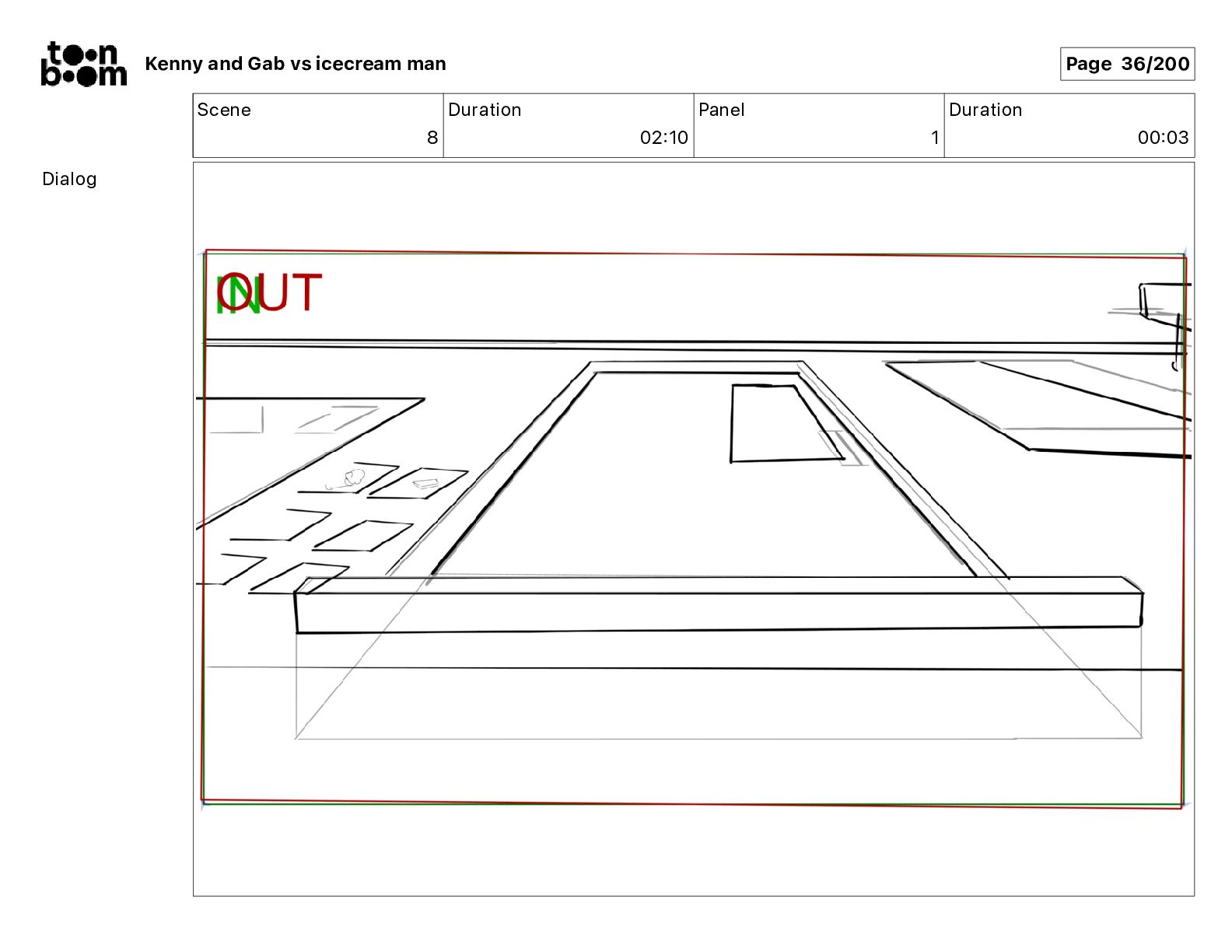This screenshot has height=952, width=1232.
Task: Click the 'Dialog' label
Action: [69, 179]
